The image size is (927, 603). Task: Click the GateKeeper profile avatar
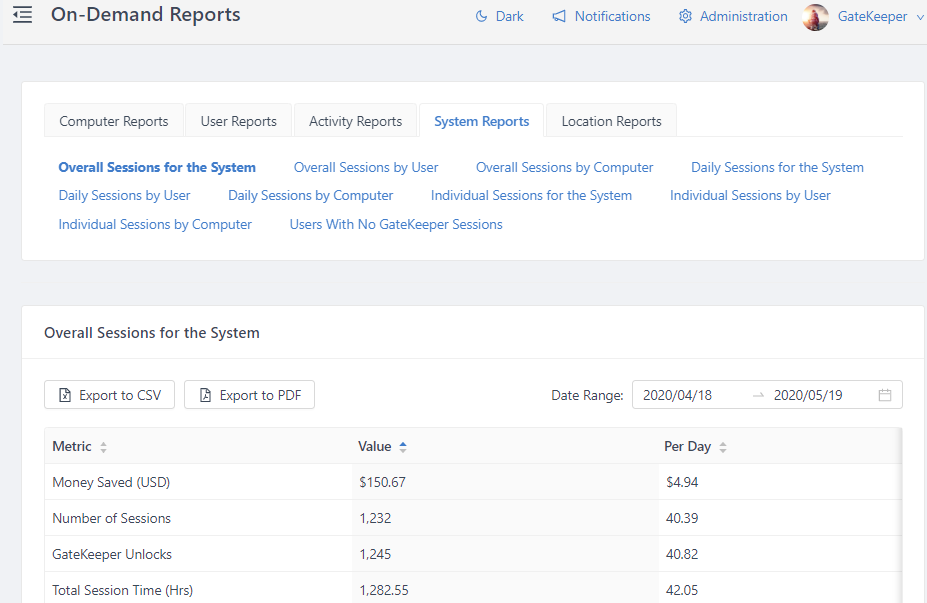pyautogui.click(x=815, y=17)
